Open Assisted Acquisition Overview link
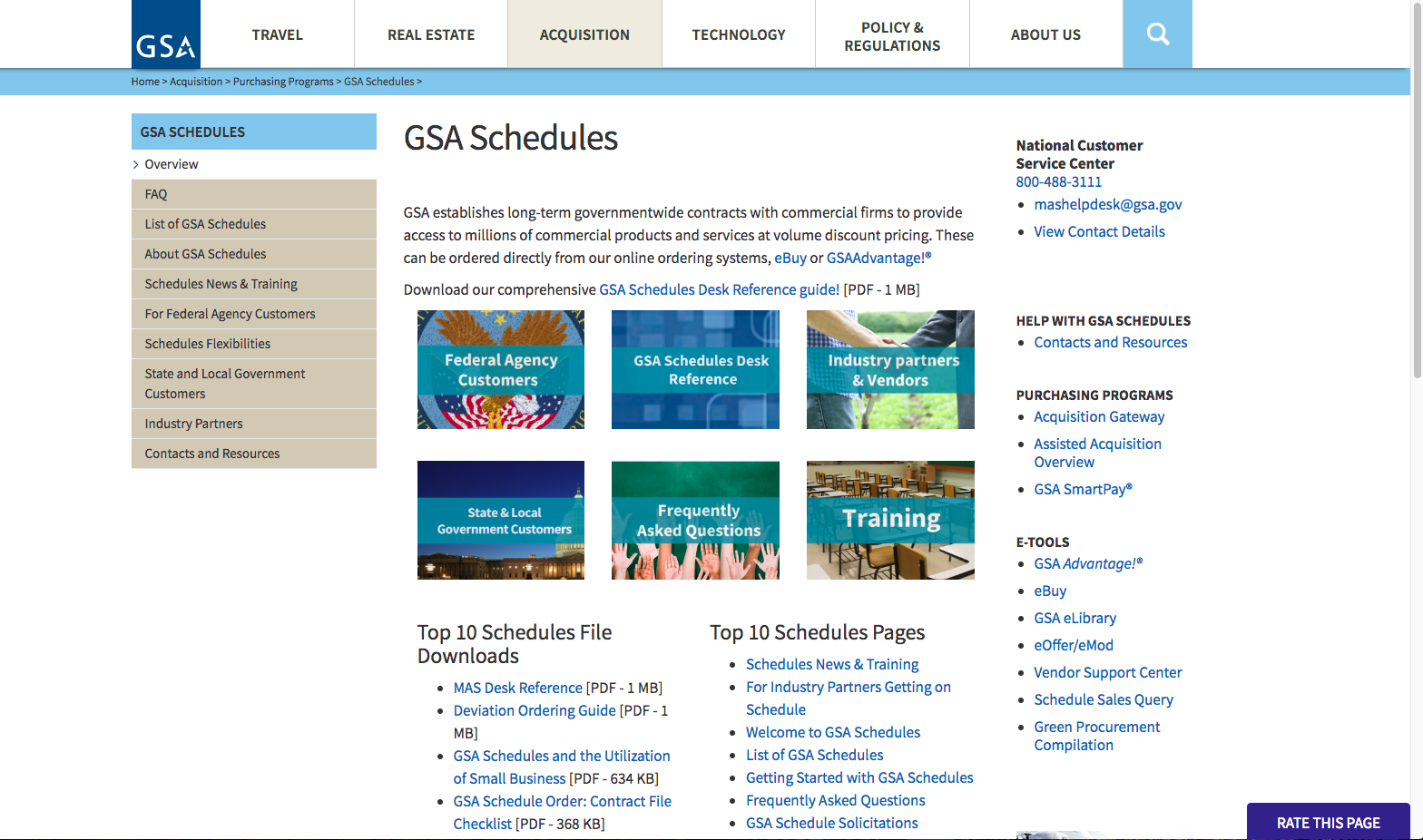The image size is (1423, 840). [1098, 453]
